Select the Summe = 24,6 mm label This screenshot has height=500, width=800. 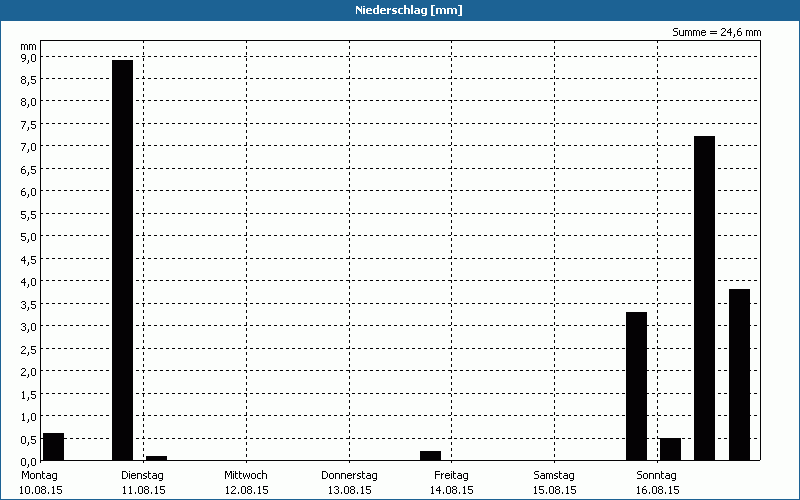[716, 32]
